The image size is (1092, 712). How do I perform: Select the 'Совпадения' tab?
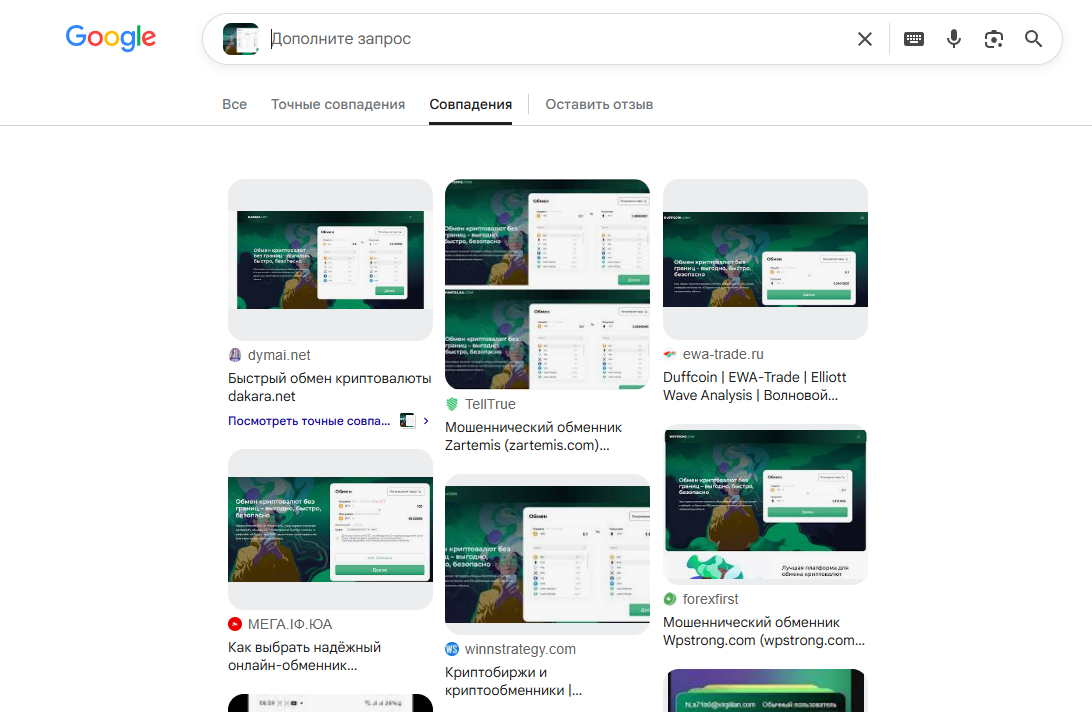pos(471,105)
